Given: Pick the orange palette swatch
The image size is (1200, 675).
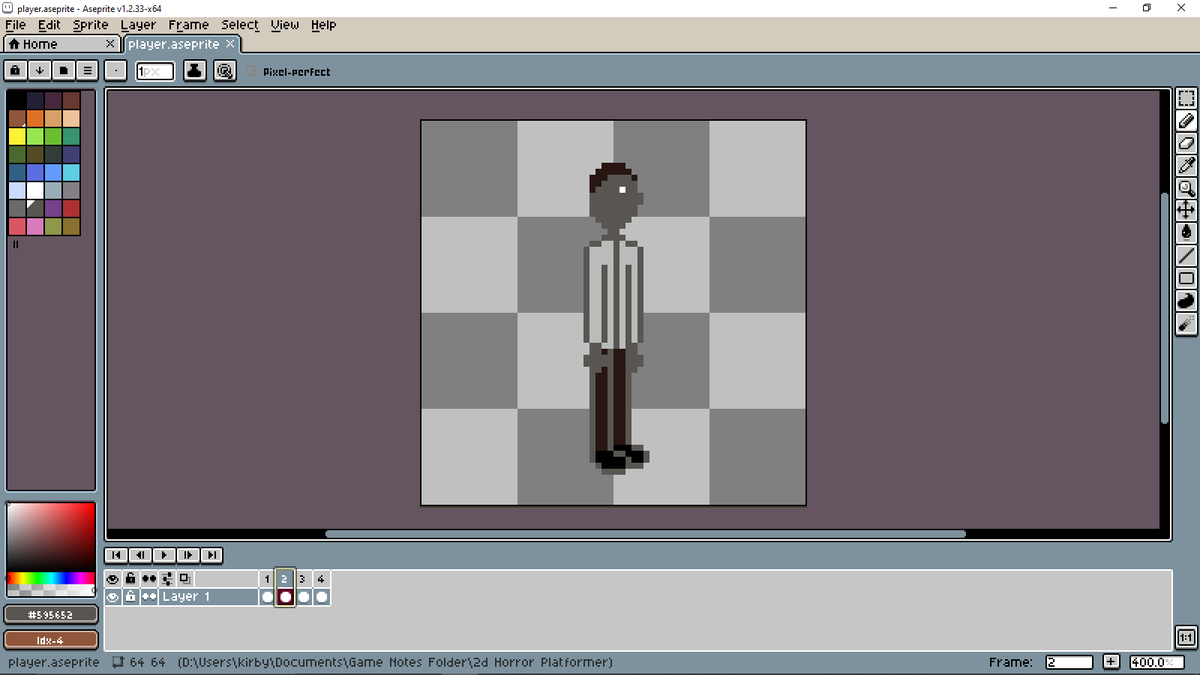Looking at the screenshot, I should coord(35,118).
